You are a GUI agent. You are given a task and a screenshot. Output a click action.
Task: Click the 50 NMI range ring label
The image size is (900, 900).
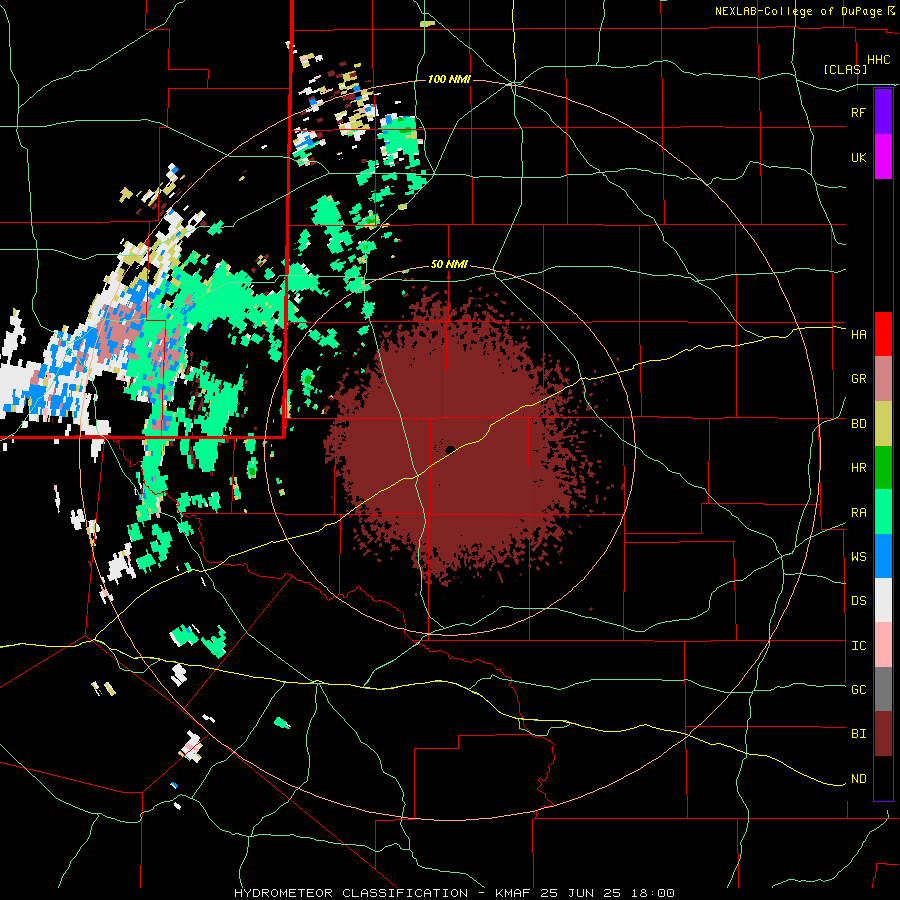click(449, 265)
